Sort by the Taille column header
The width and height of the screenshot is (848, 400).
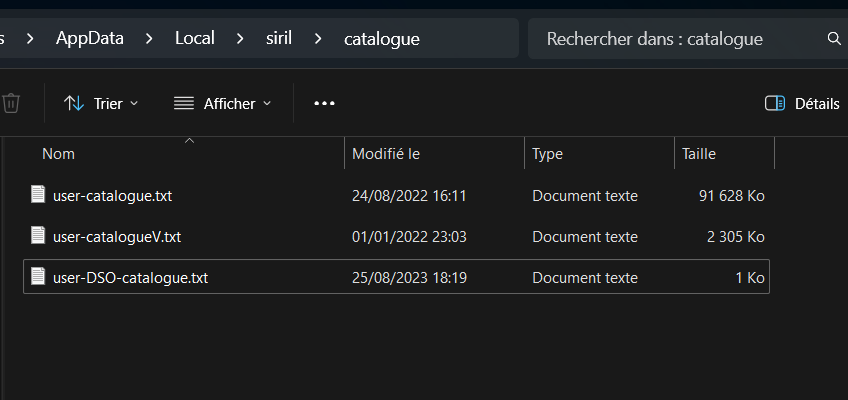(699, 154)
